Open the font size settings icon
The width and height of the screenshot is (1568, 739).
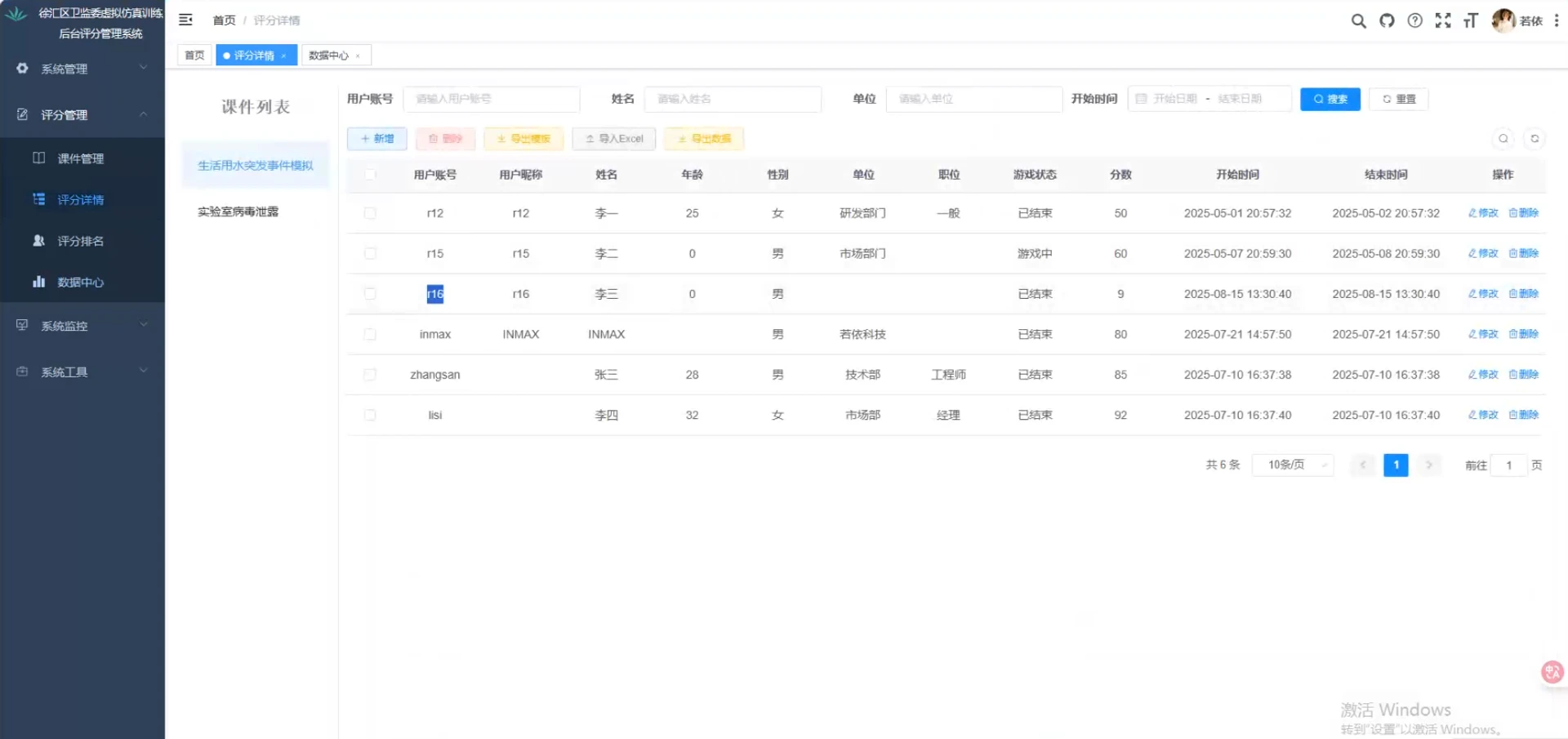pos(1471,20)
